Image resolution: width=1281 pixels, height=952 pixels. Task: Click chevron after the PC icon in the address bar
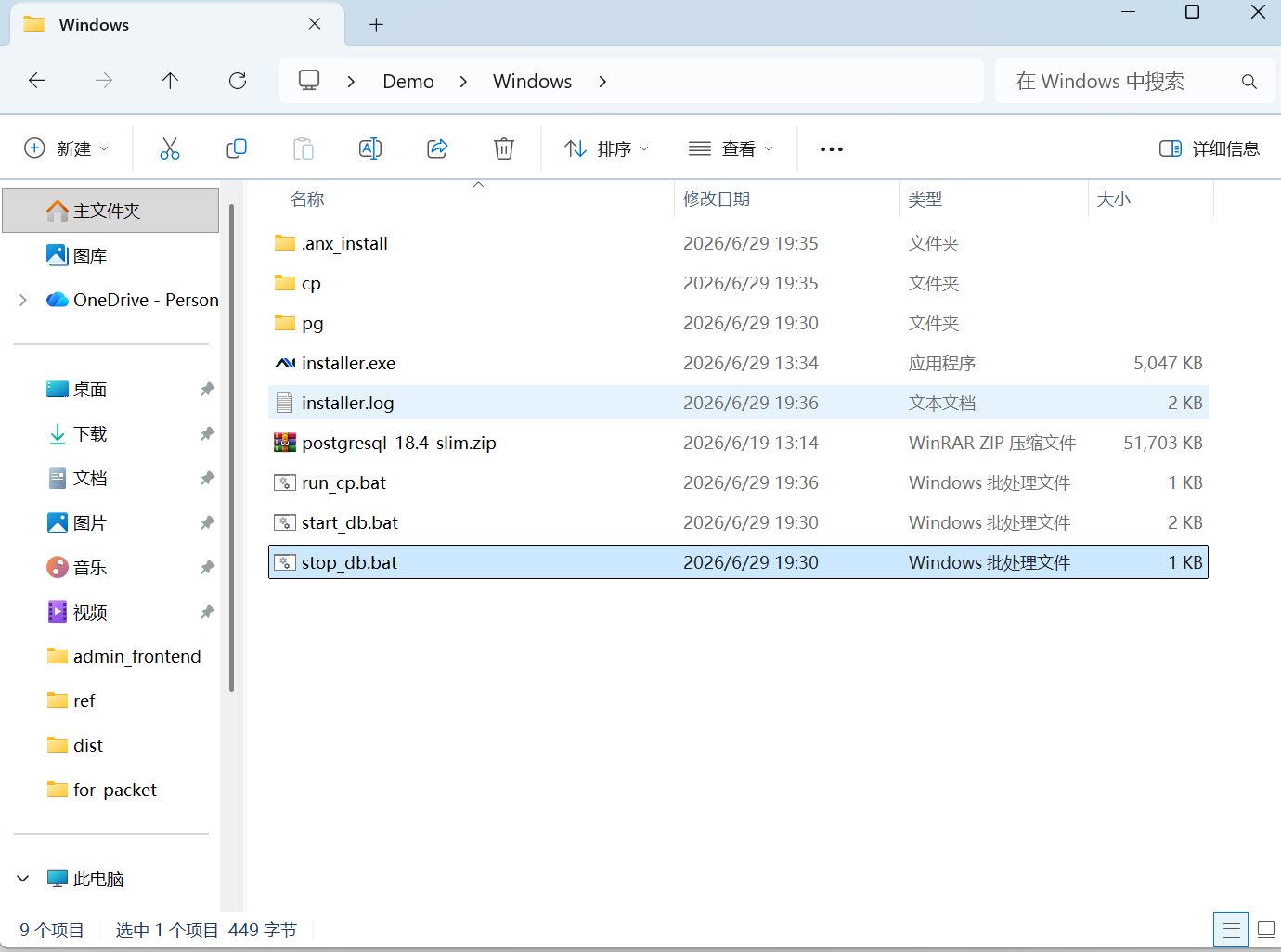(x=351, y=82)
